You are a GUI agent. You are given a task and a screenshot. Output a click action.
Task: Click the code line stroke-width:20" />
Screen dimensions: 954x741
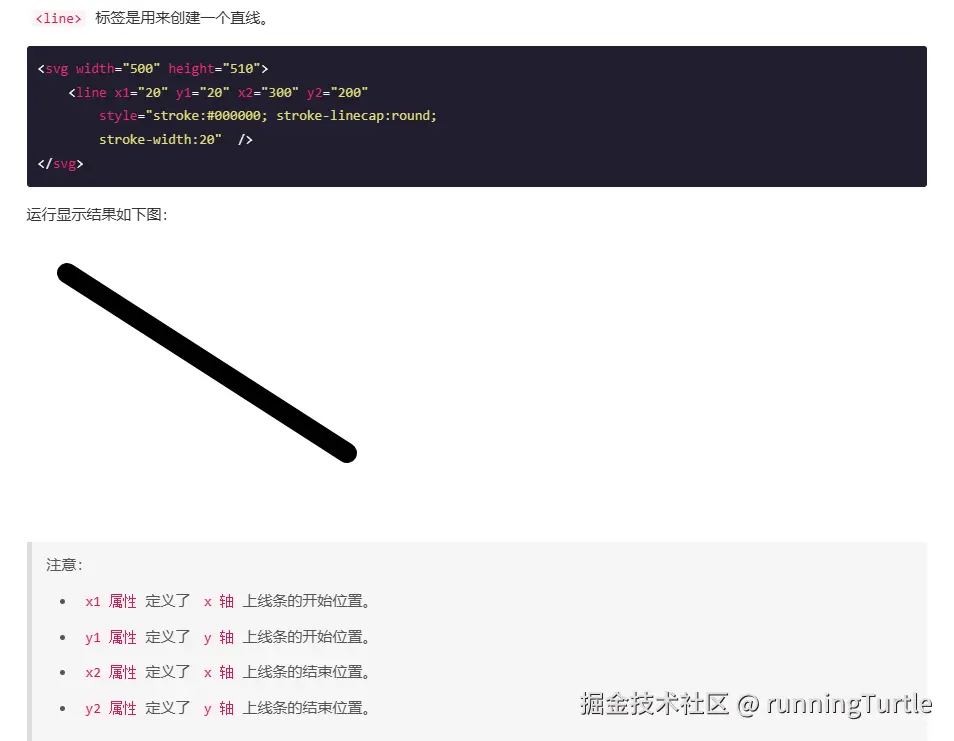(x=175, y=139)
